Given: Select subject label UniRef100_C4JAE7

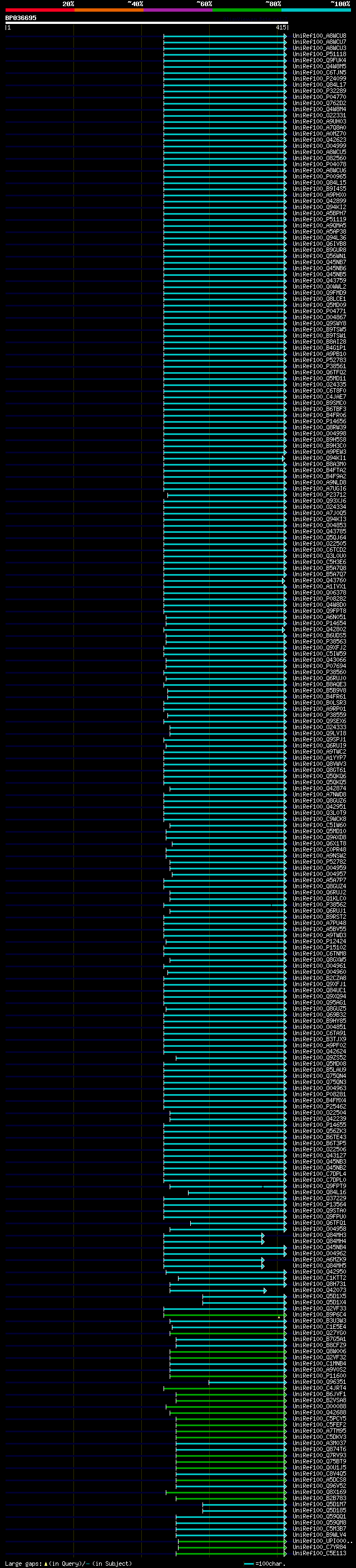Looking at the screenshot, I should [319, 397].
